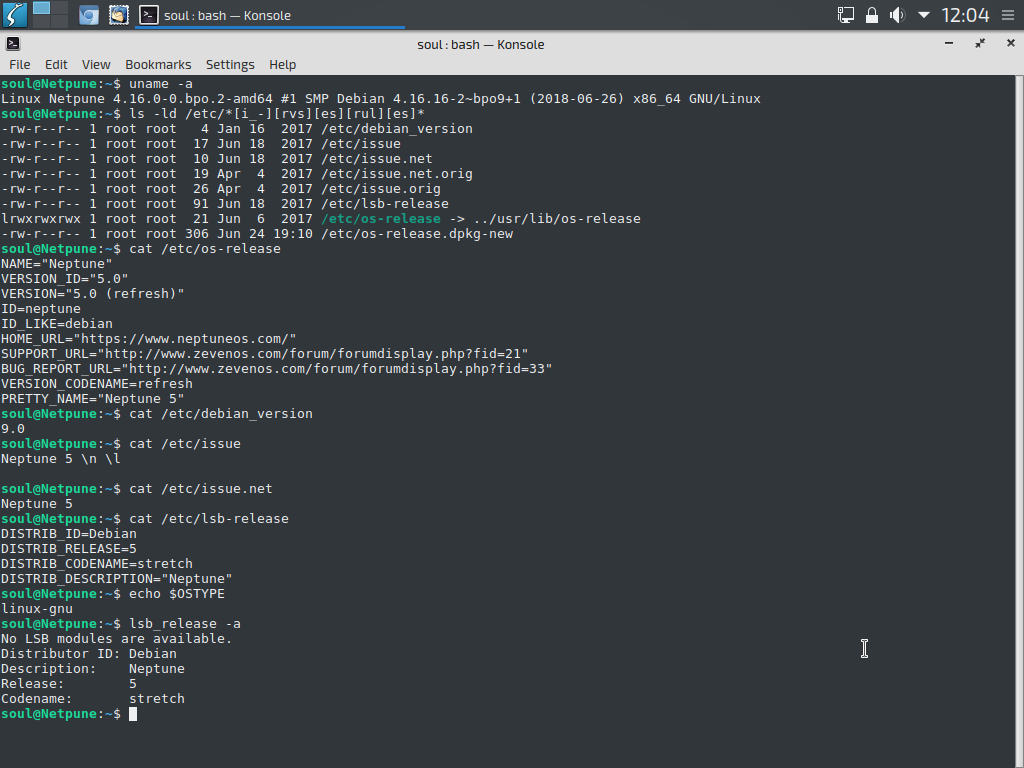Open the Neptune application launcher
Screen dimensions: 1024x768
pos(14,14)
